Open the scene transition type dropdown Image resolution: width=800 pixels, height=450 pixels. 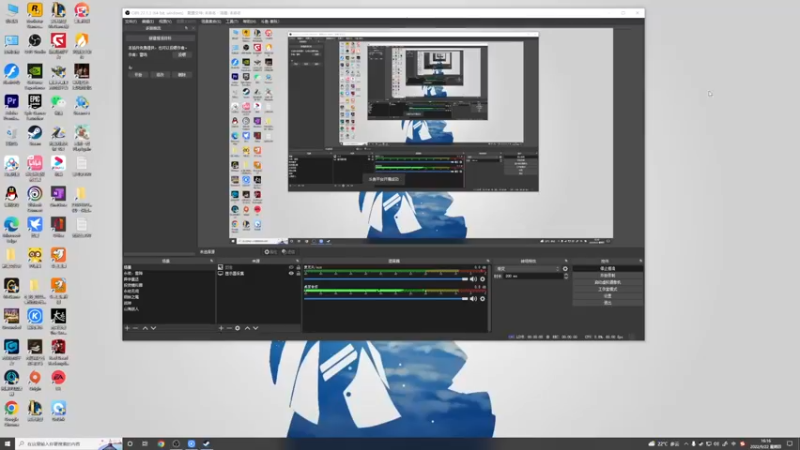tap(528, 269)
